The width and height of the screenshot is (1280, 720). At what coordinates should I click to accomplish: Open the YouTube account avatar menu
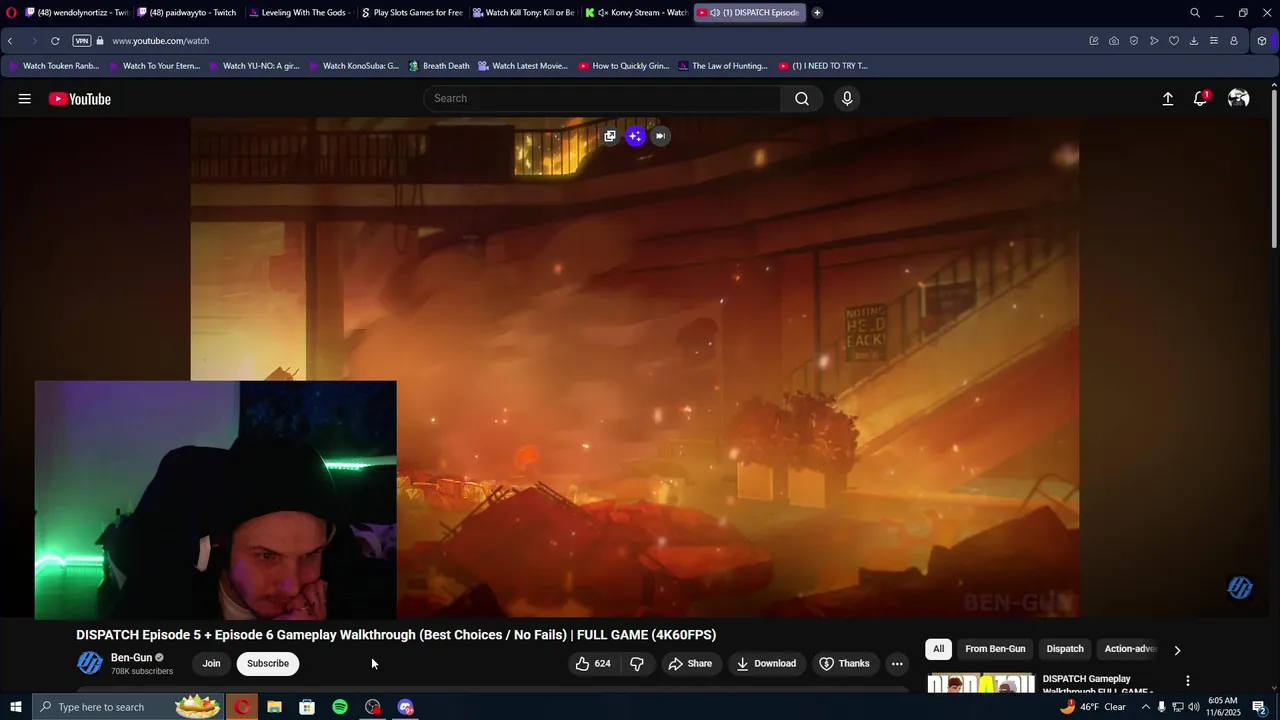[x=1238, y=99]
